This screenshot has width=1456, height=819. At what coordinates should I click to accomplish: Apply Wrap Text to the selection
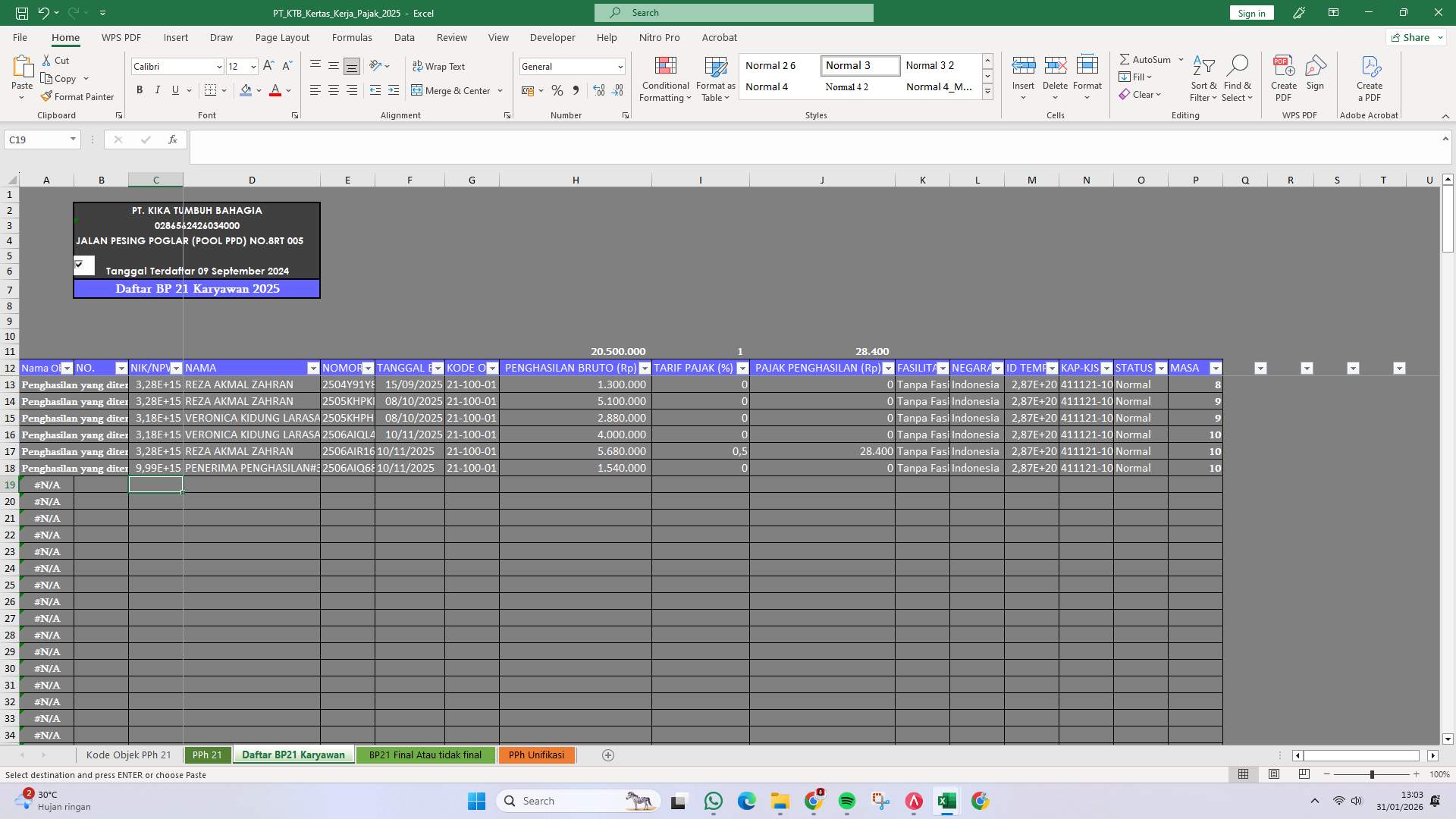pyautogui.click(x=440, y=66)
